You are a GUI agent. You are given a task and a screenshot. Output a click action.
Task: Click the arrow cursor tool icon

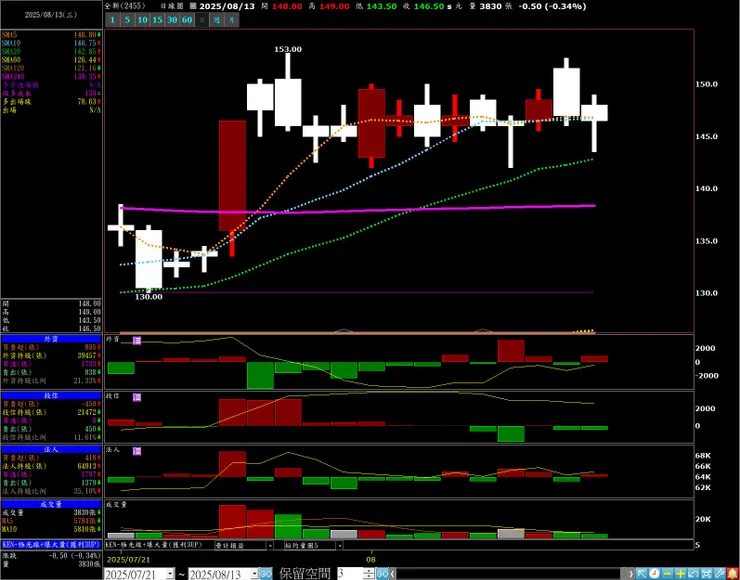pos(641,574)
